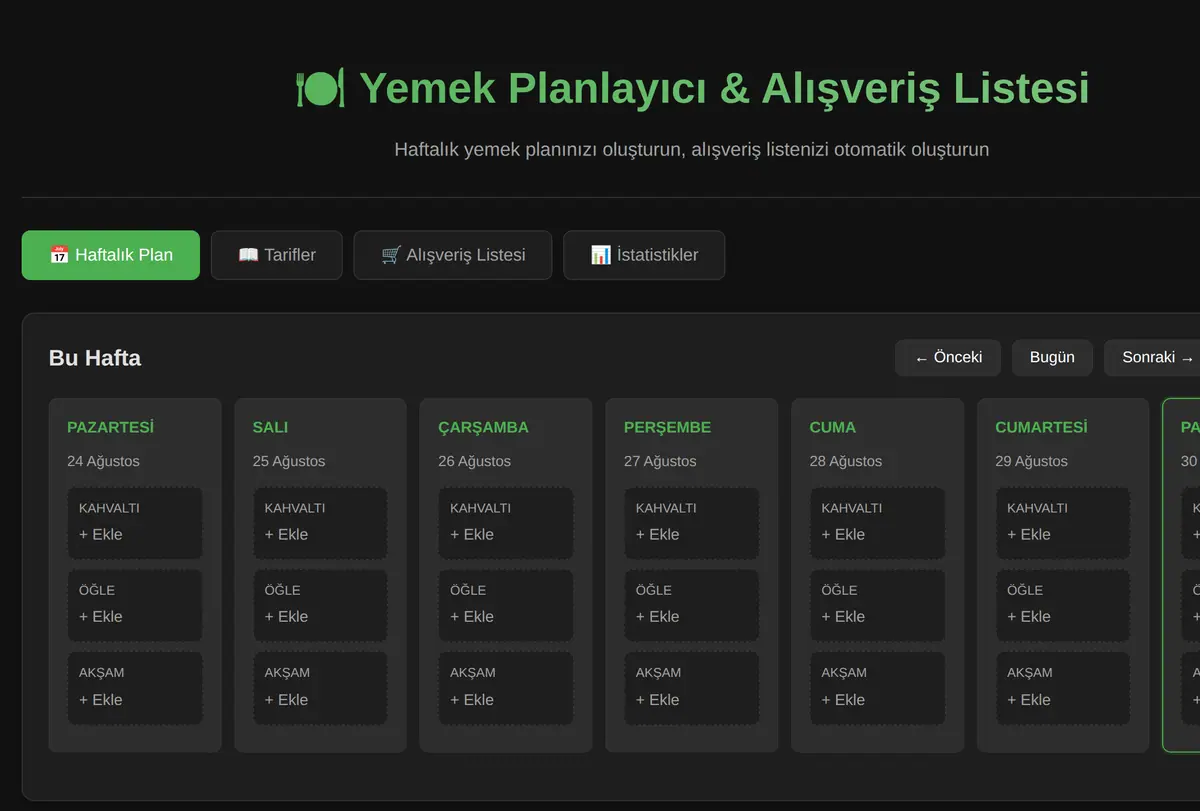The width and height of the screenshot is (1200, 811).
Task: Click the CUMA day heading
Action: pyautogui.click(x=832, y=427)
